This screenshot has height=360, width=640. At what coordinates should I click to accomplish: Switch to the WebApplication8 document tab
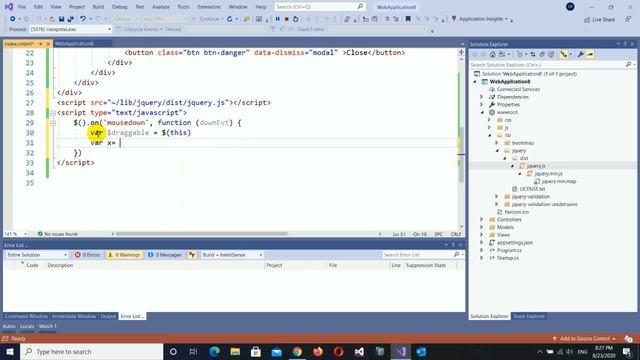(x=74, y=44)
